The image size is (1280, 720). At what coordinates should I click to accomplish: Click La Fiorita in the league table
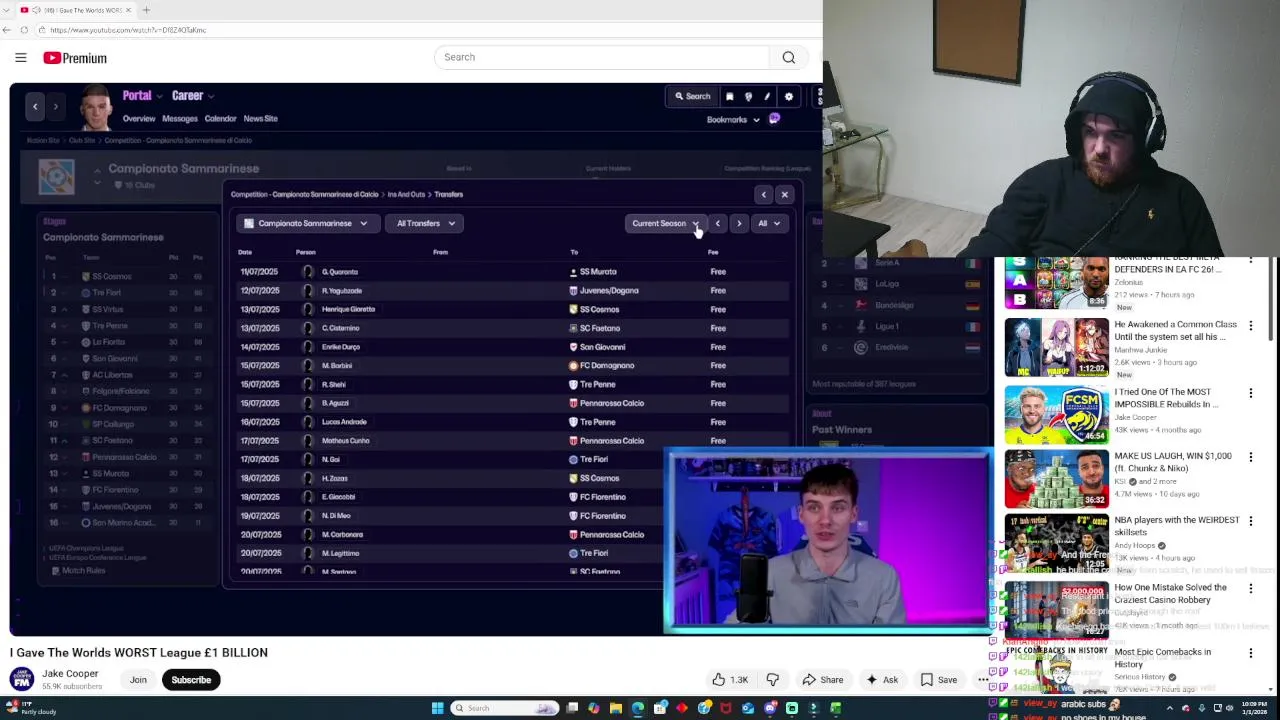[108, 342]
